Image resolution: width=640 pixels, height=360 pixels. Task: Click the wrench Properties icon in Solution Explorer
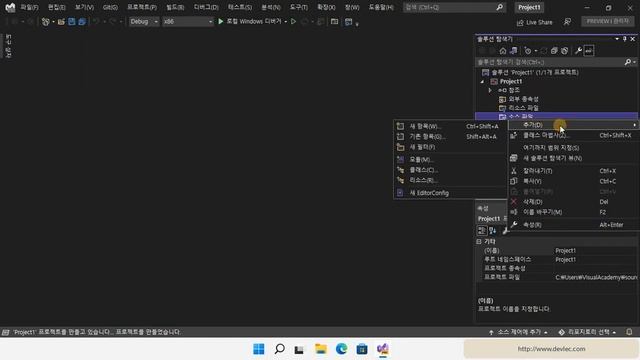click(x=578, y=51)
